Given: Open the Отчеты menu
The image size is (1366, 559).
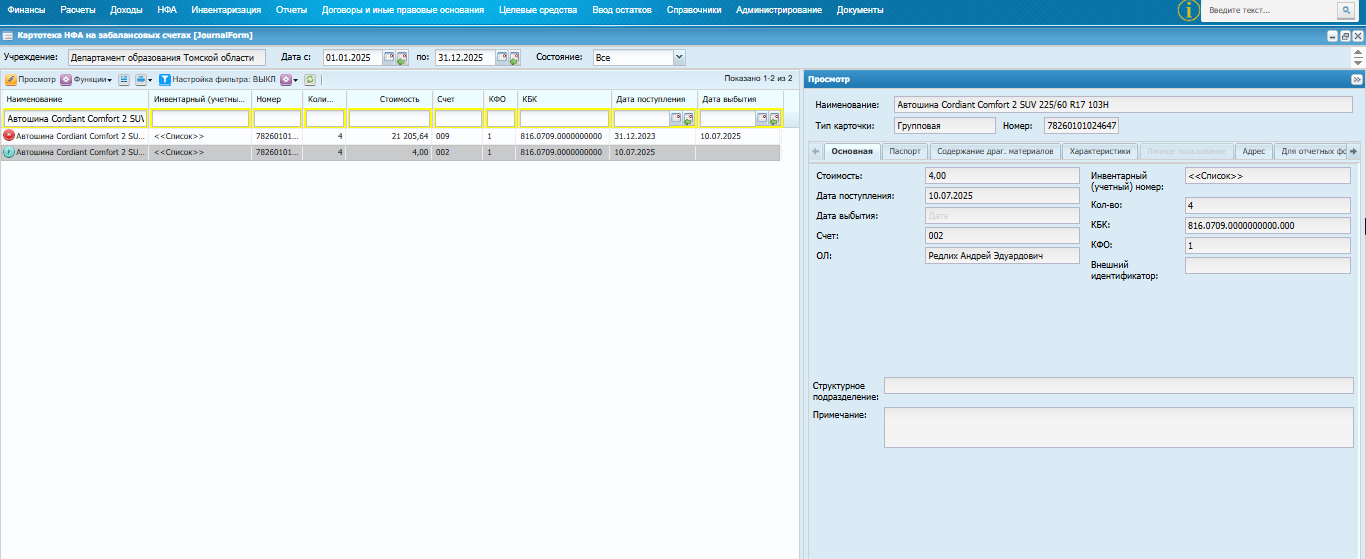Looking at the screenshot, I should tap(291, 10).
